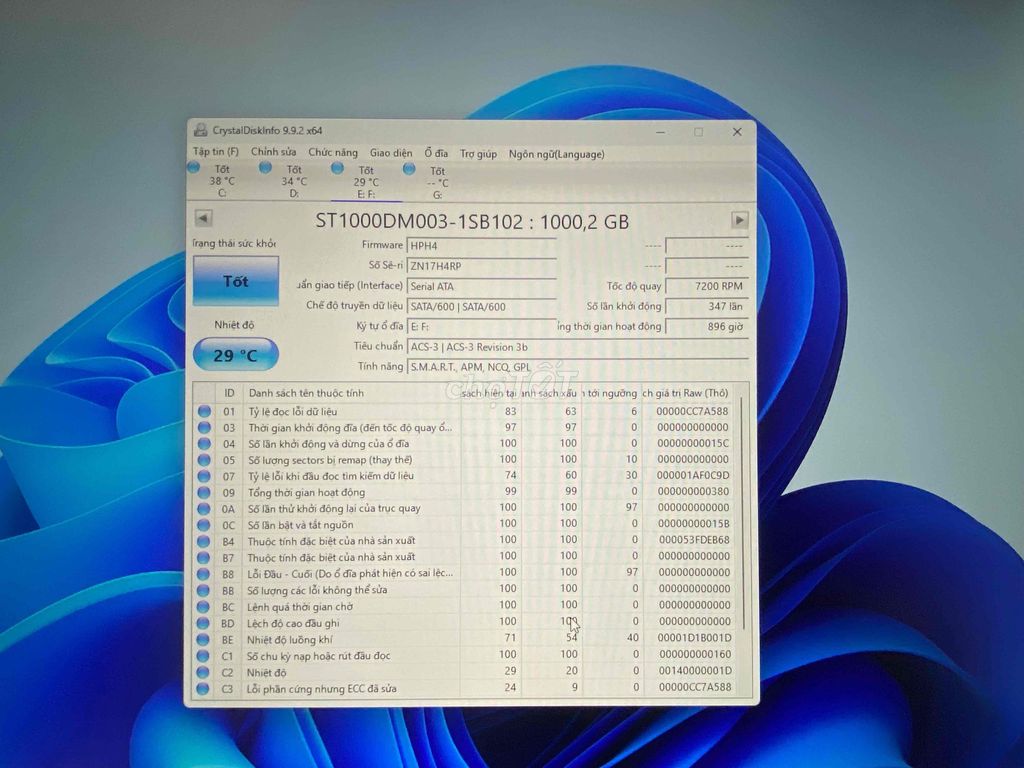
Task: Click the 7200 RPM rotation rate value
Action: click(707, 286)
